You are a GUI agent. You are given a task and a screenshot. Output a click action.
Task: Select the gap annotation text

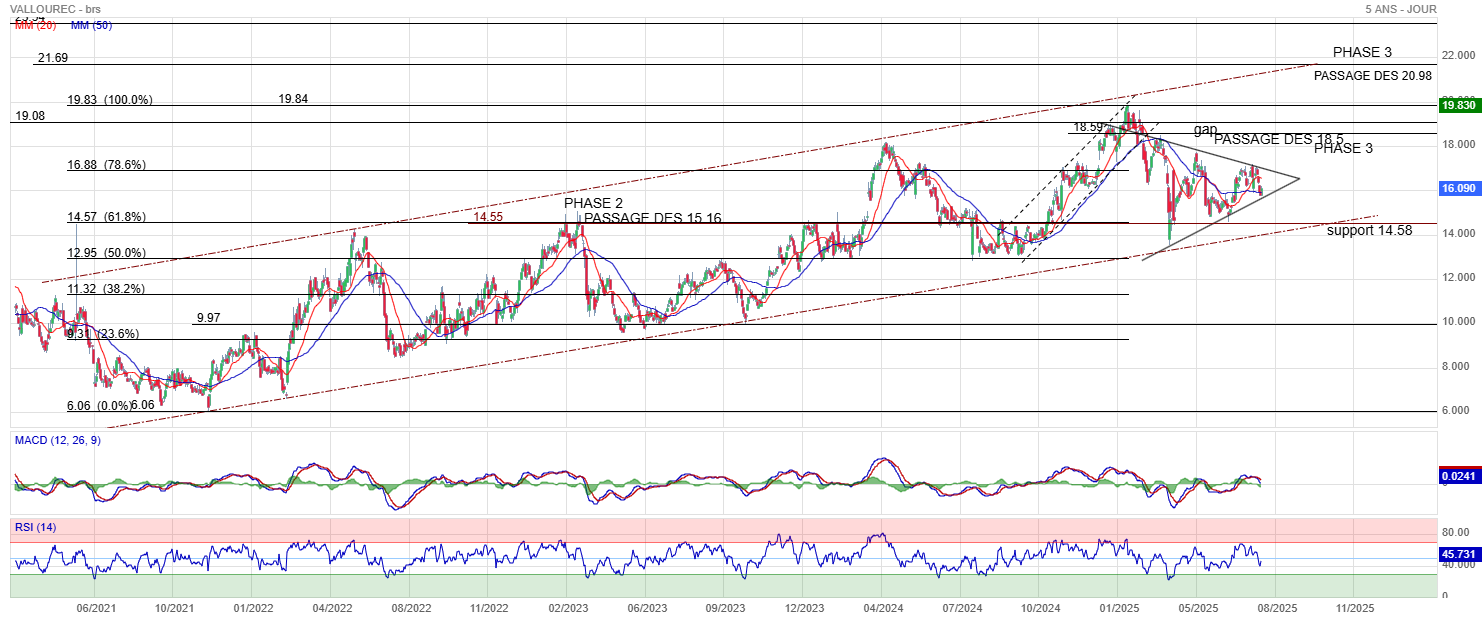1205,130
